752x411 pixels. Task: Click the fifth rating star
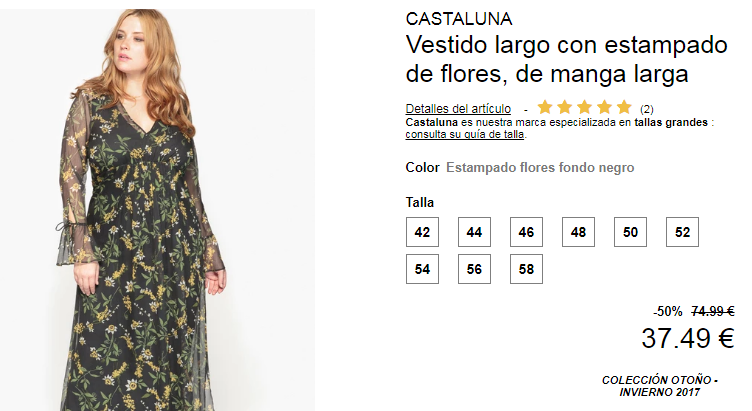pos(624,107)
